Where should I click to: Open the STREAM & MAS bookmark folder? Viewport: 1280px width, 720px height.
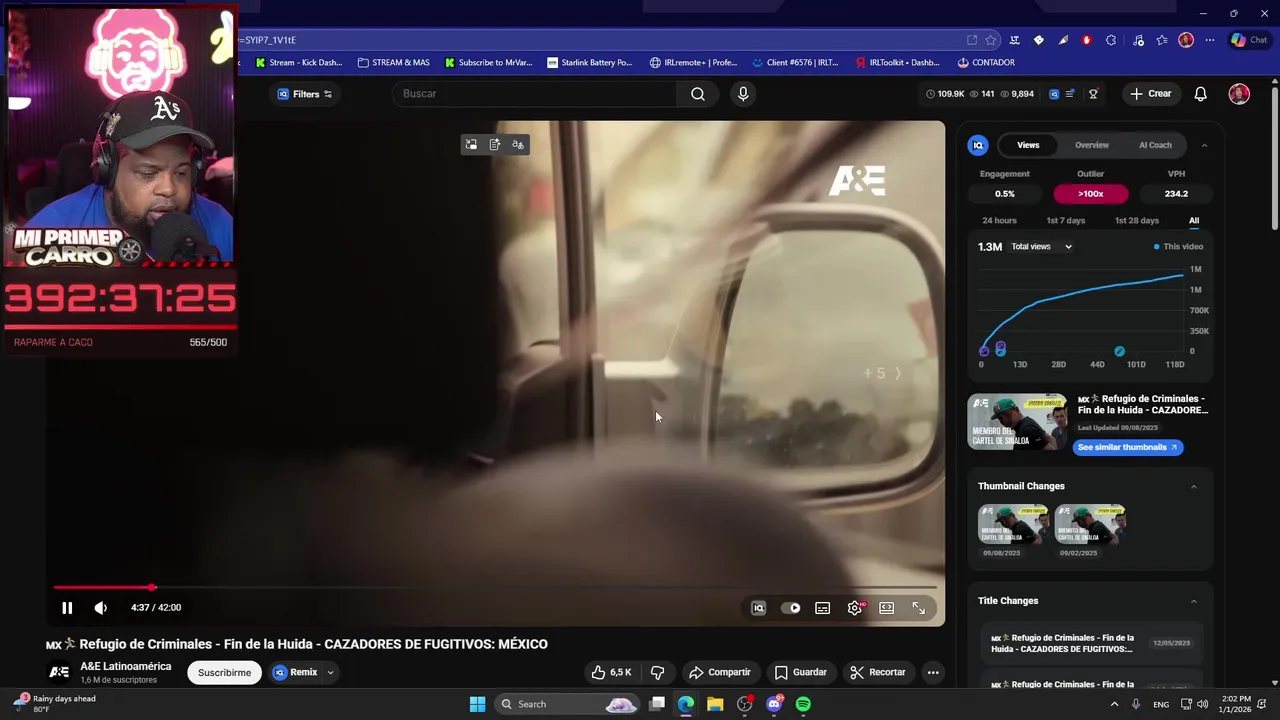(x=394, y=63)
